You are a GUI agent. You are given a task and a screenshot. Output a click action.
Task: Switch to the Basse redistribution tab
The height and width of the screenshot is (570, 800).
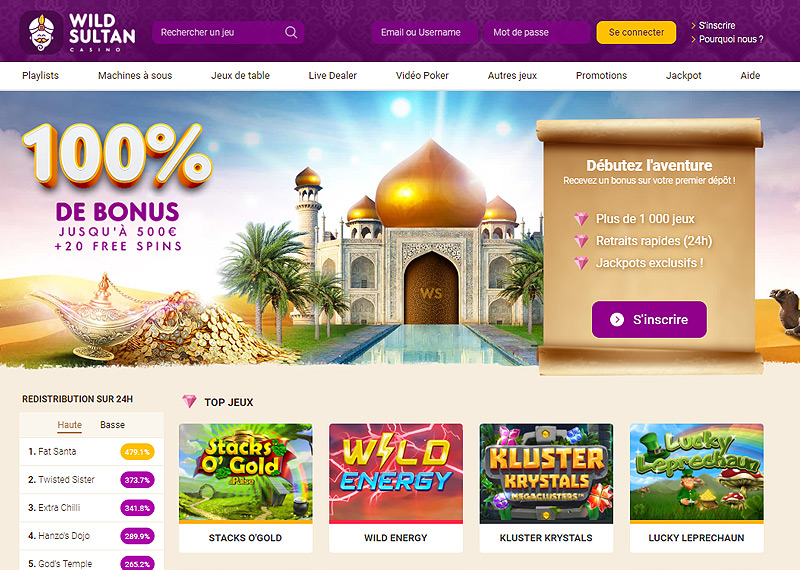pos(112,425)
